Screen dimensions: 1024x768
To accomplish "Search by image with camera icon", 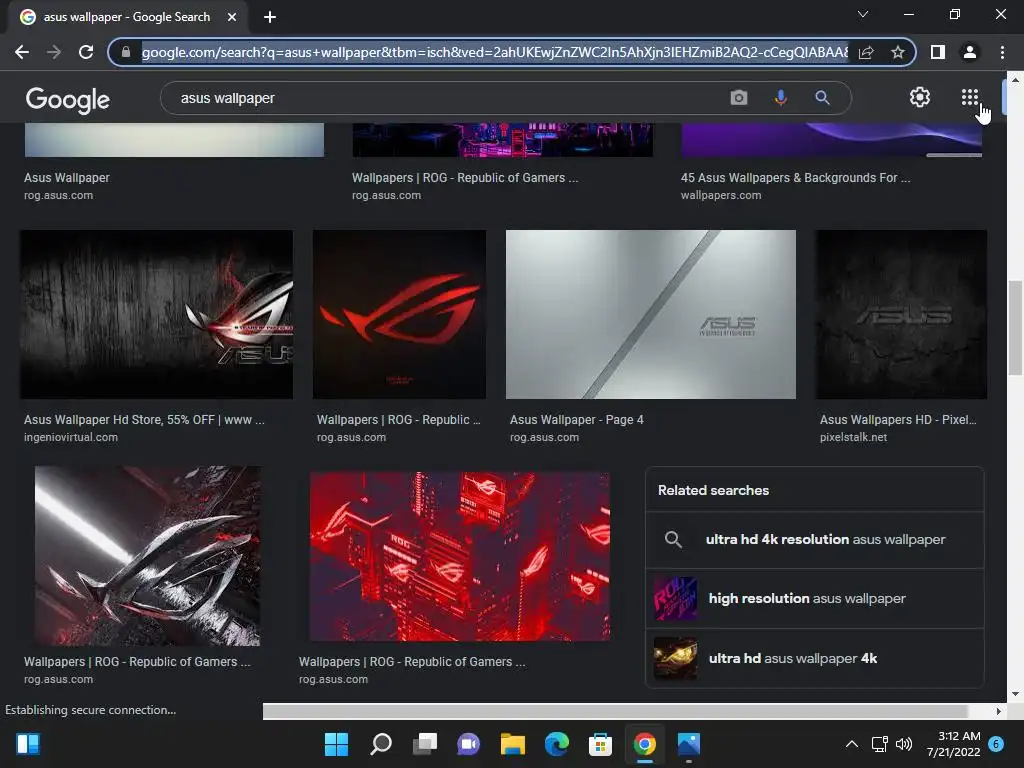I will coord(739,98).
